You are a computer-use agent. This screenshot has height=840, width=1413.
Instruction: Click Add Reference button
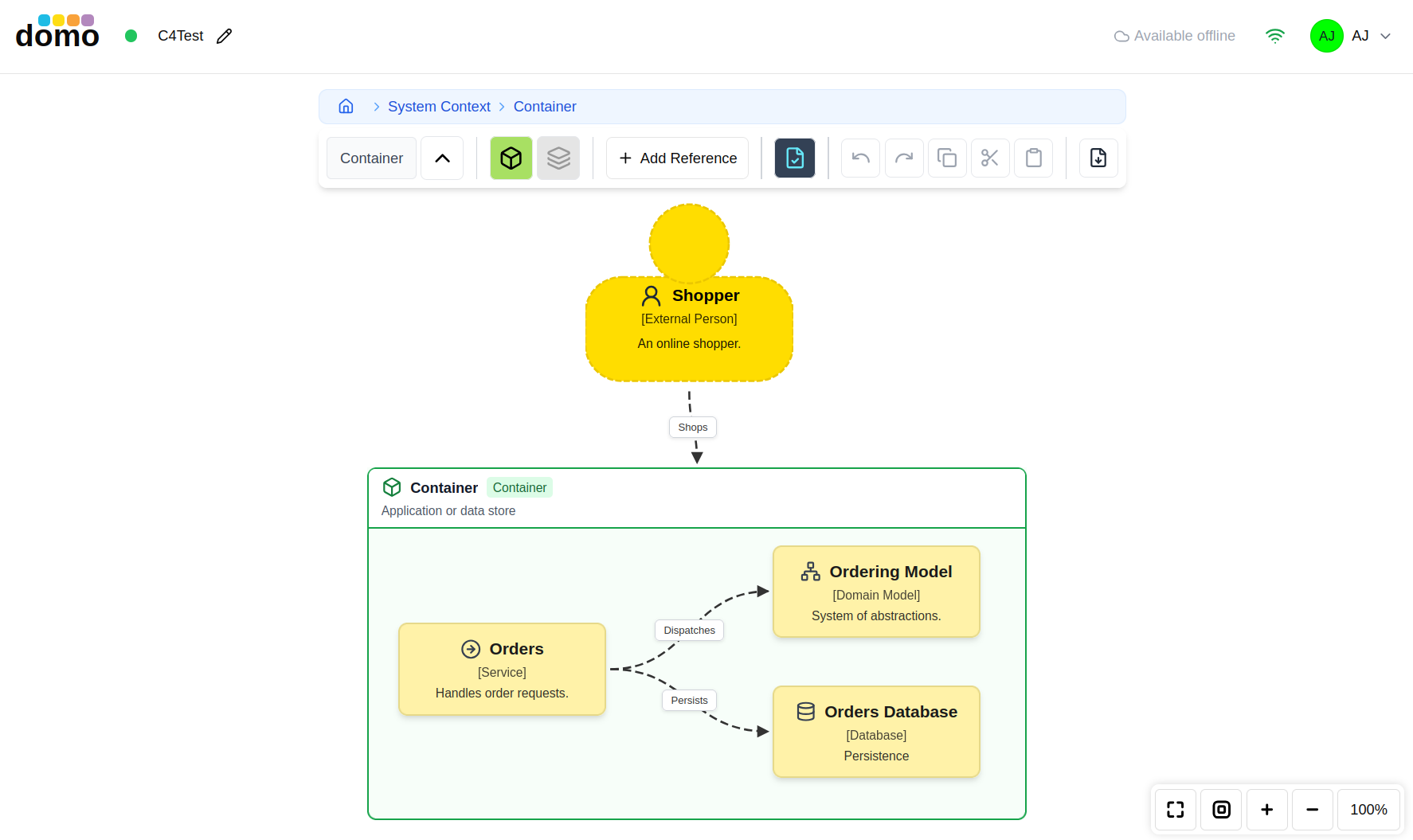(x=677, y=158)
